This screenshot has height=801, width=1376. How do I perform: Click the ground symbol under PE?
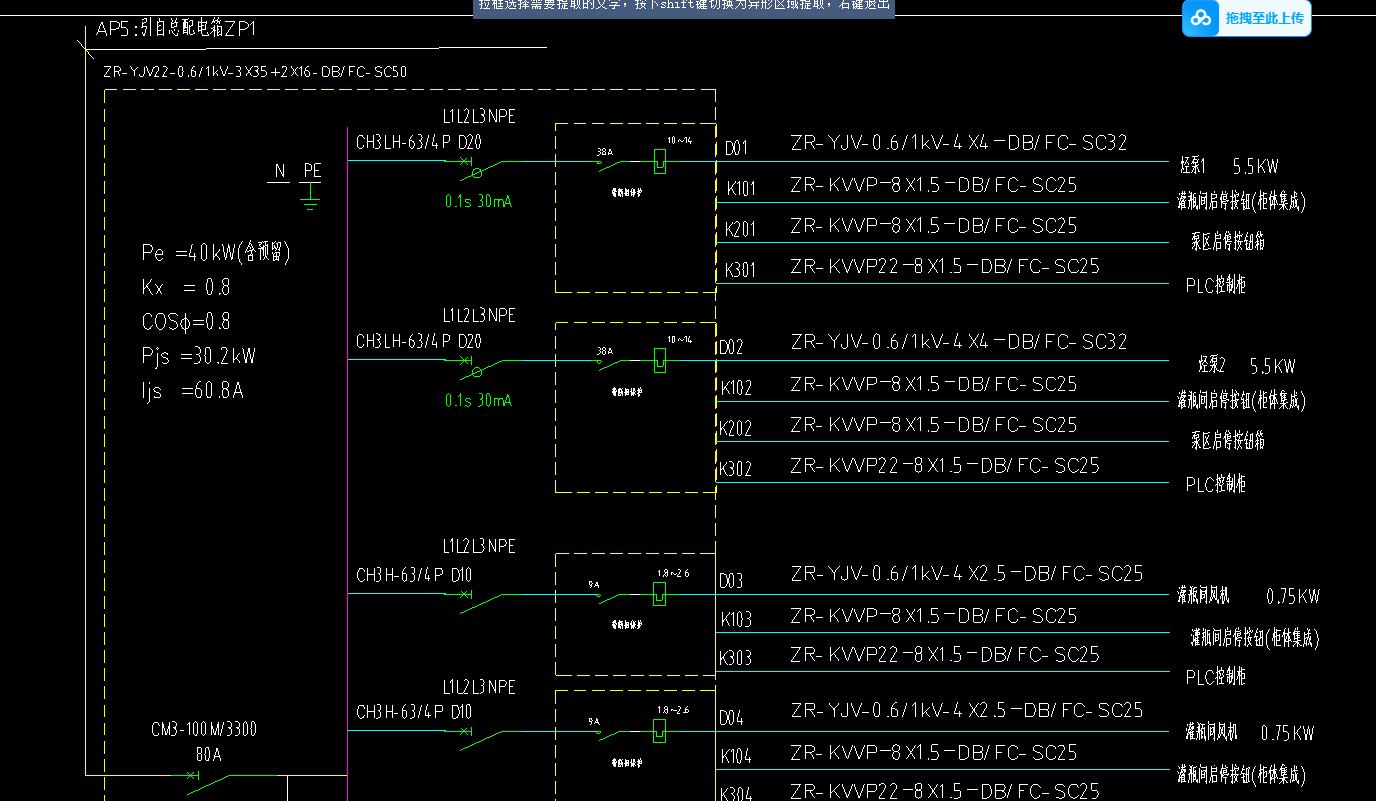coord(311,198)
